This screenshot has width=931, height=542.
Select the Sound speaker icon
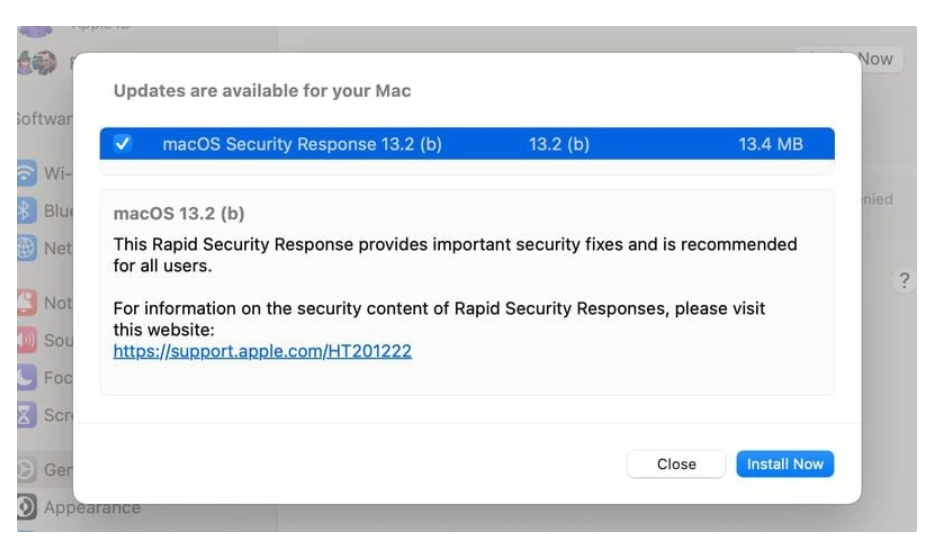pyautogui.click(x=26, y=340)
